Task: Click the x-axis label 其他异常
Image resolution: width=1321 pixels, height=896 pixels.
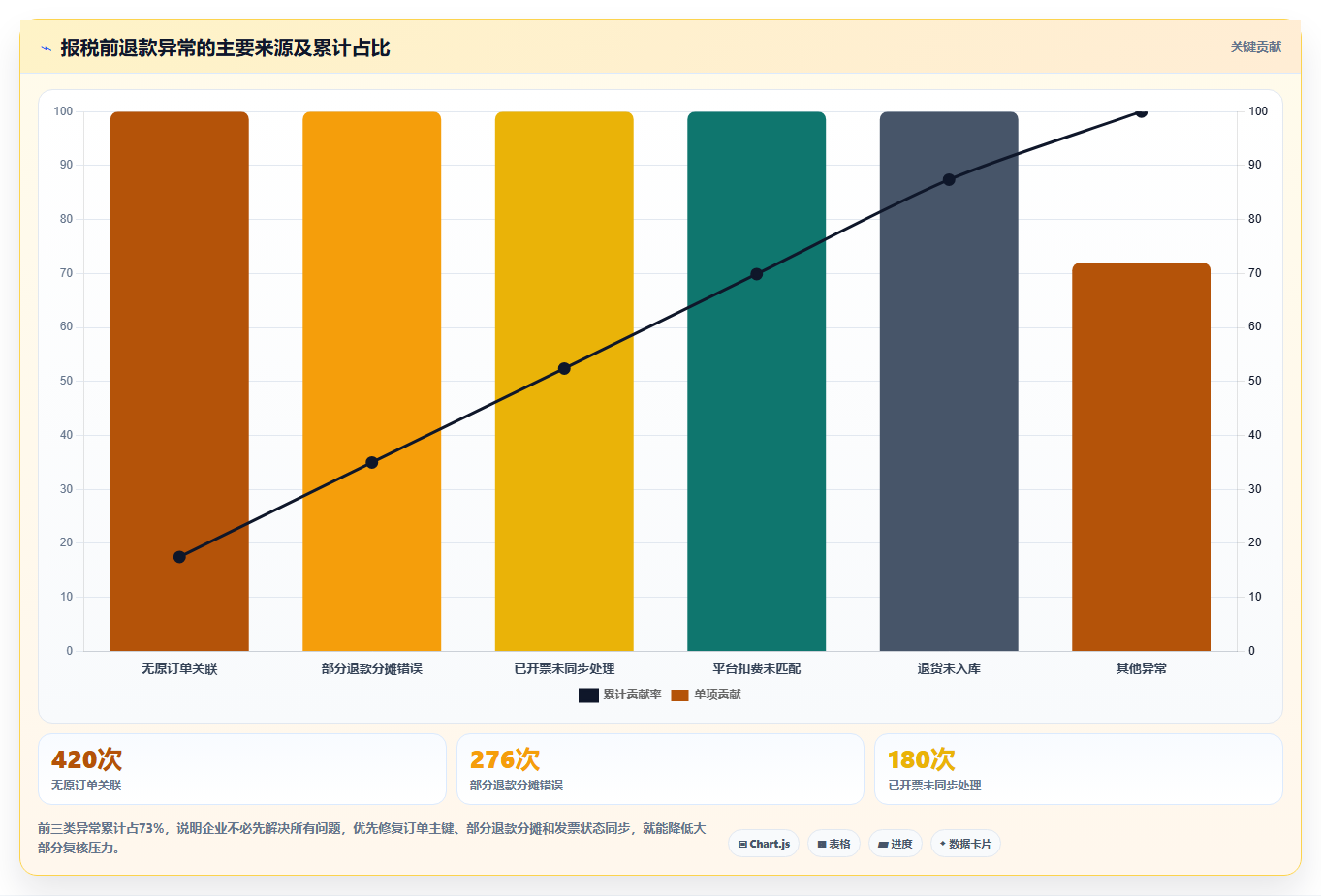Action: 1141,669
